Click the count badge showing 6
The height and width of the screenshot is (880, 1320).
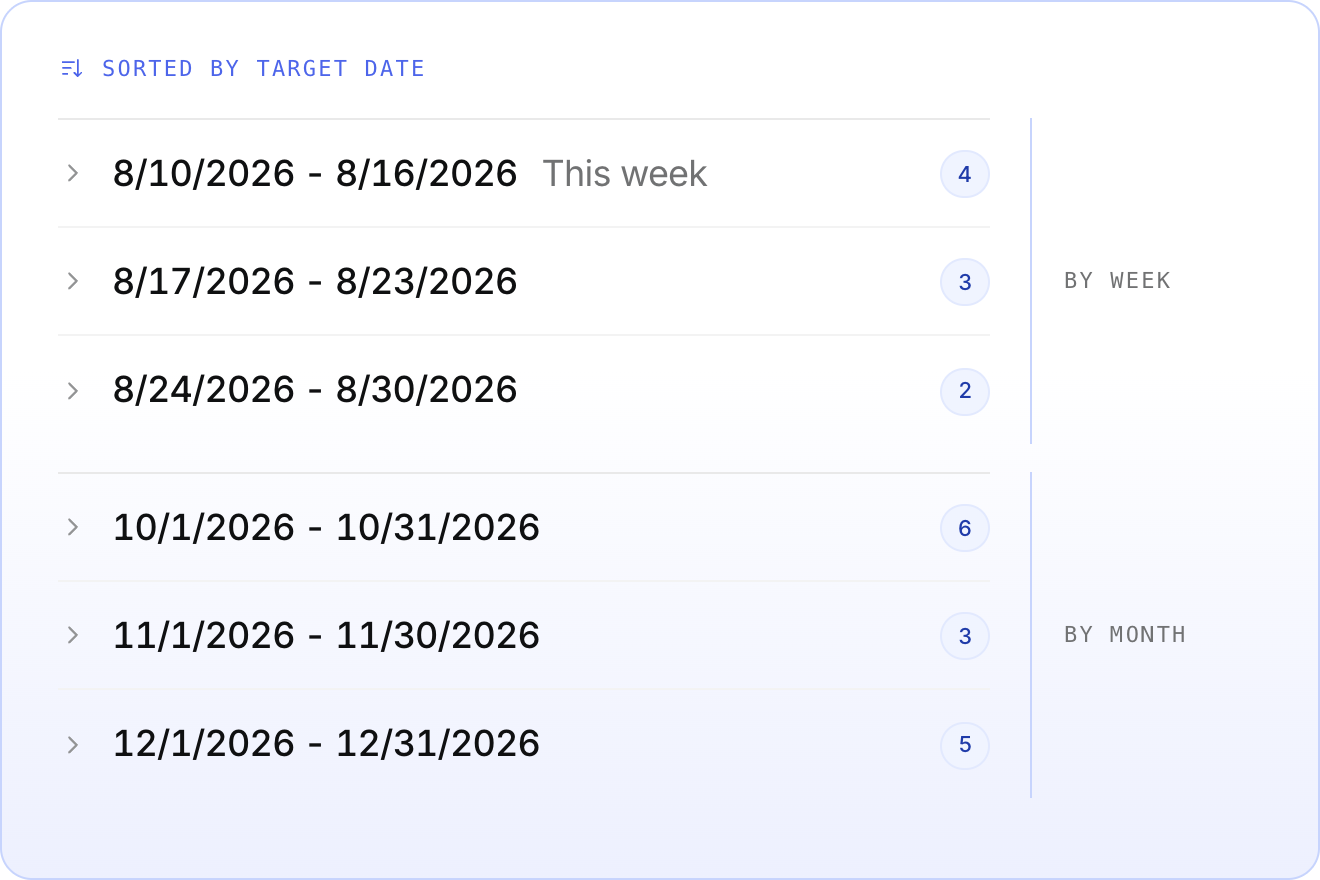(965, 528)
